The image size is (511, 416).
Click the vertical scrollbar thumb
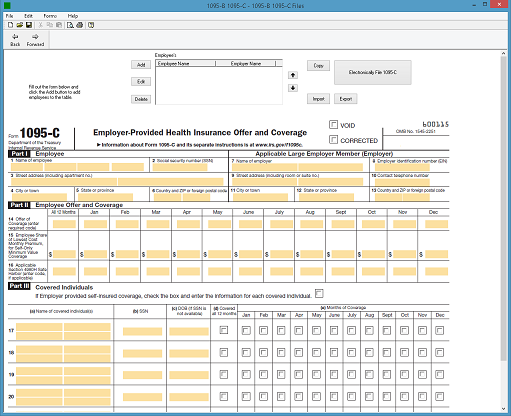coord(503,208)
